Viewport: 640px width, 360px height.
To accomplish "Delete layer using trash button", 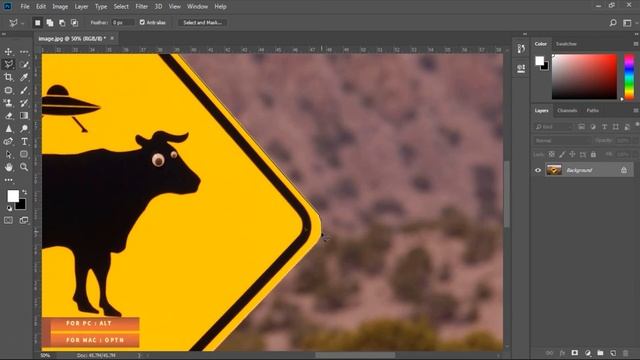I will (x=626, y=353).
